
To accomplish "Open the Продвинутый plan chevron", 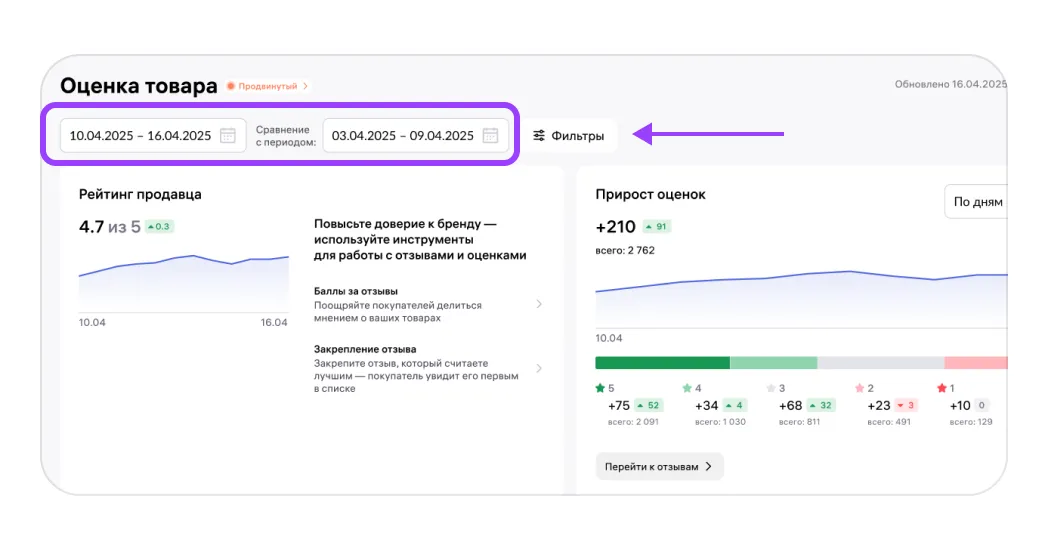I will pyautogui.click(x=306, y=87).
